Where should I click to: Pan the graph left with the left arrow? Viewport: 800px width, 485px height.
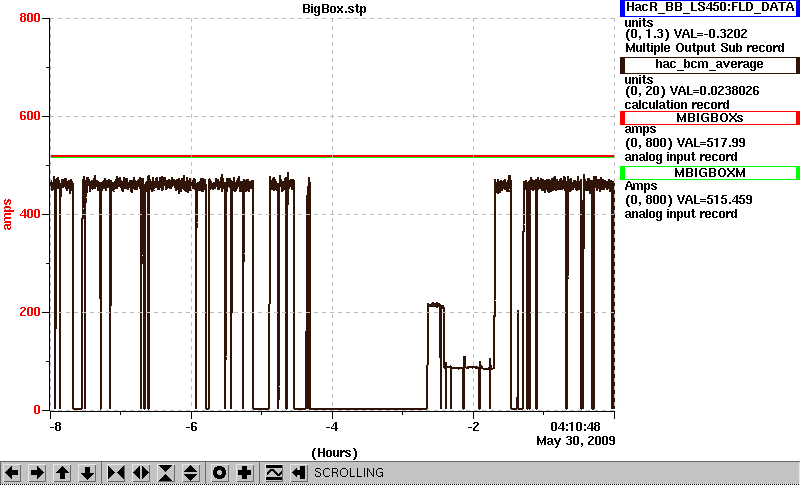click(12, 473)
